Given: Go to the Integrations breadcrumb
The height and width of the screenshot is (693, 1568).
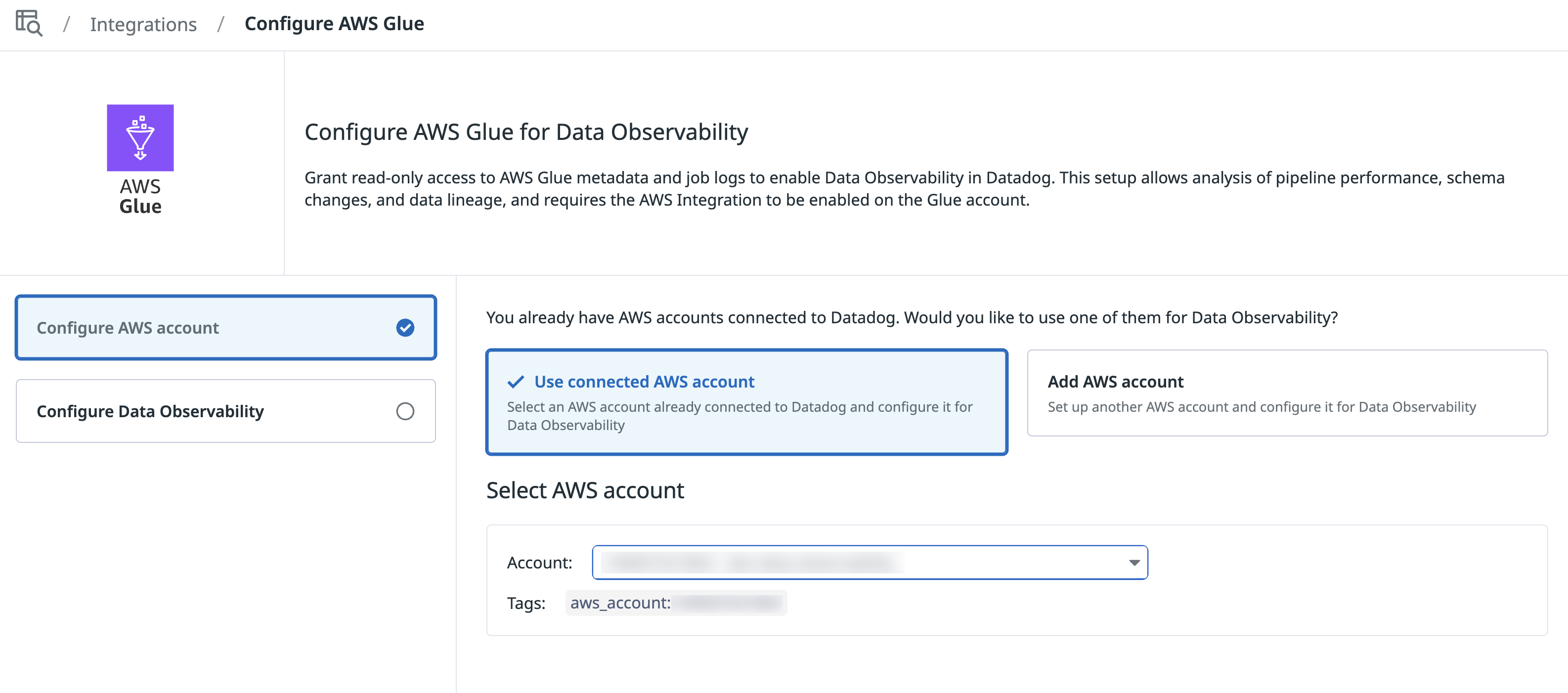Looking at the screenshot, I should tap(143, 24).
